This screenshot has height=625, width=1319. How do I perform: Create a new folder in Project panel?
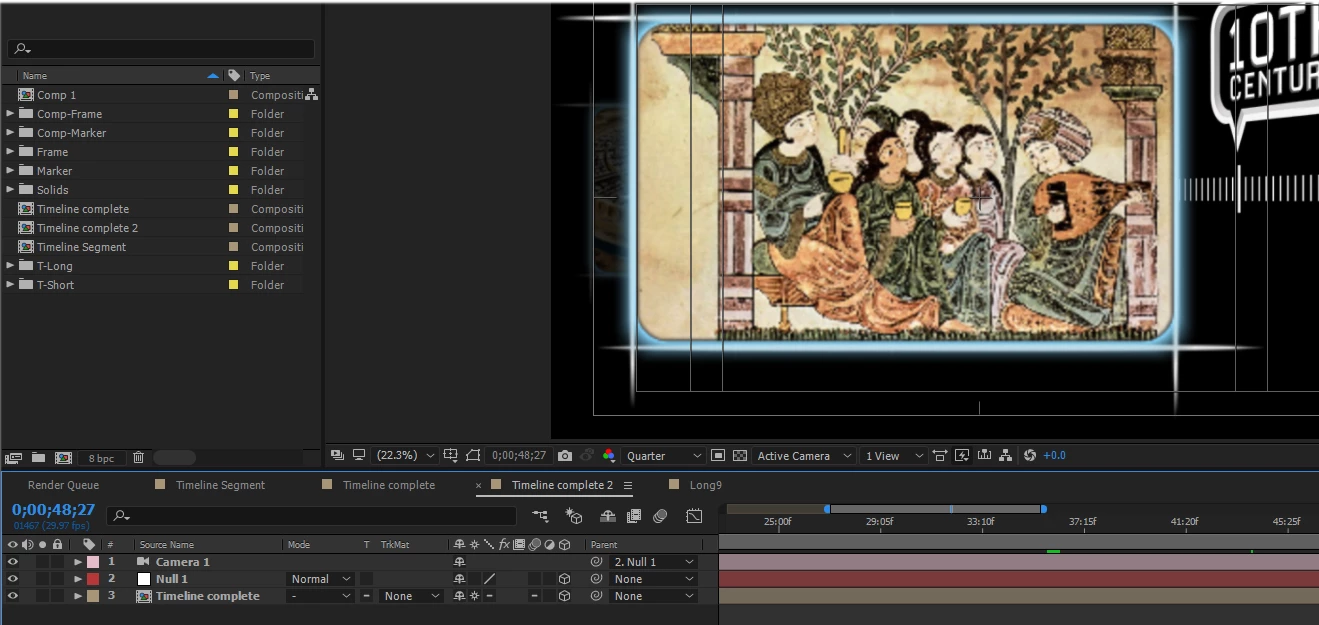click(38, 458)
